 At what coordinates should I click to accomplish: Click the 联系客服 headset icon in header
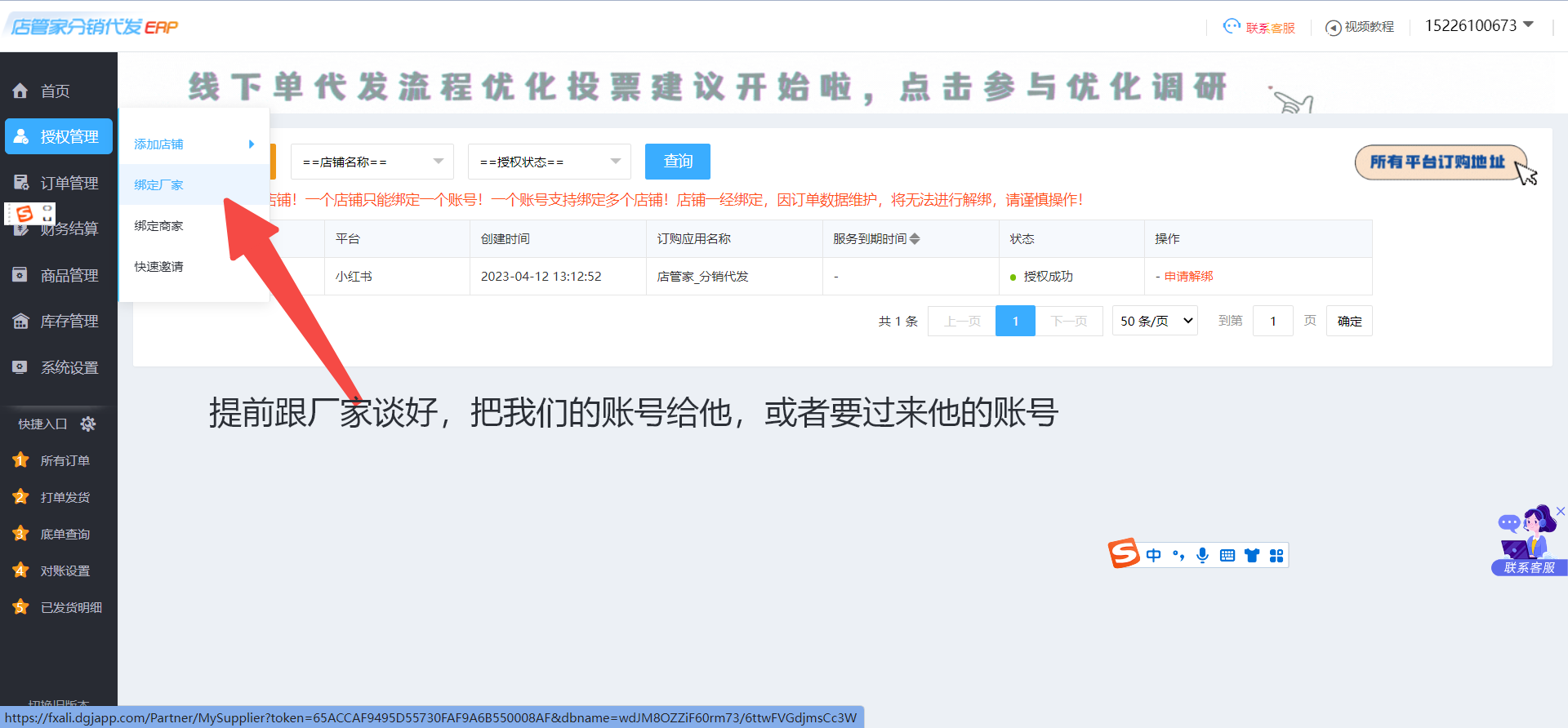(1232, 27)
